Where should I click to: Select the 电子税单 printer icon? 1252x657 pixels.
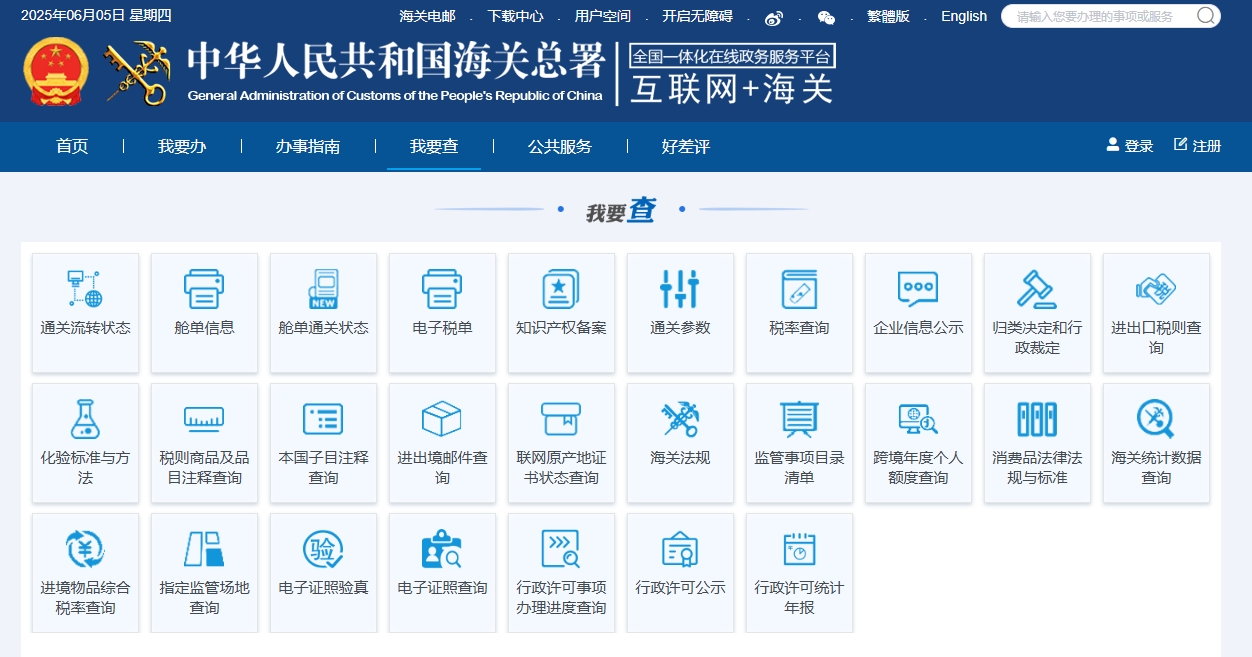pyautogui.click(x=442, y=288)
